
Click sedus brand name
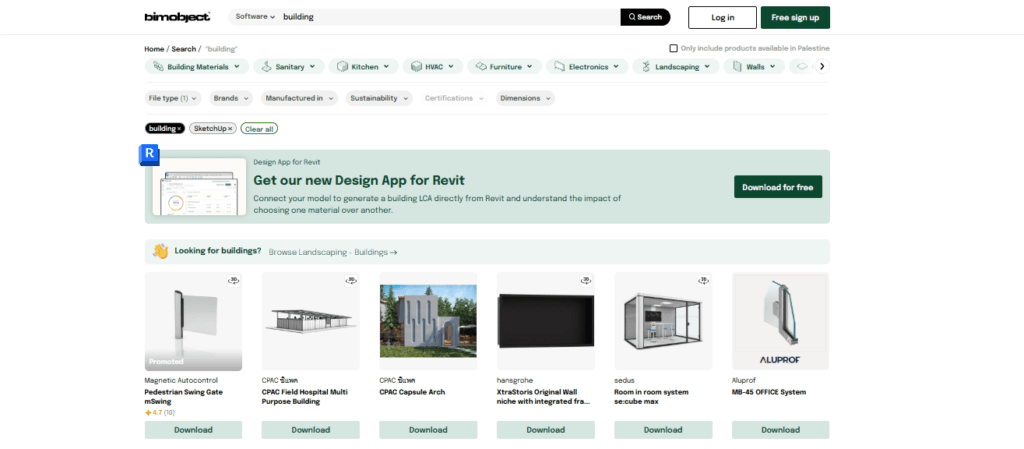[625, 380]
